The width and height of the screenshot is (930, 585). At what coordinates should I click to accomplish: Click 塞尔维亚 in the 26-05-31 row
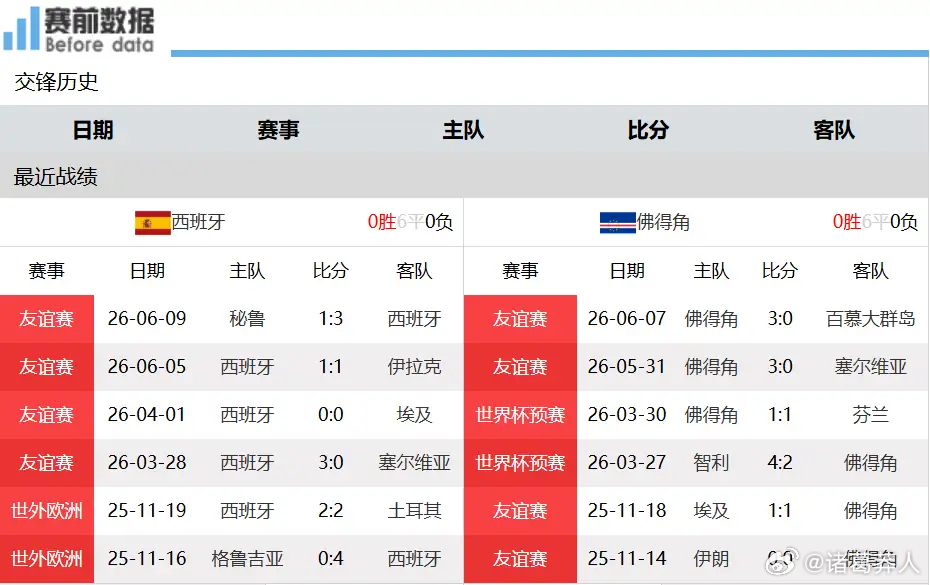point(871,367)
